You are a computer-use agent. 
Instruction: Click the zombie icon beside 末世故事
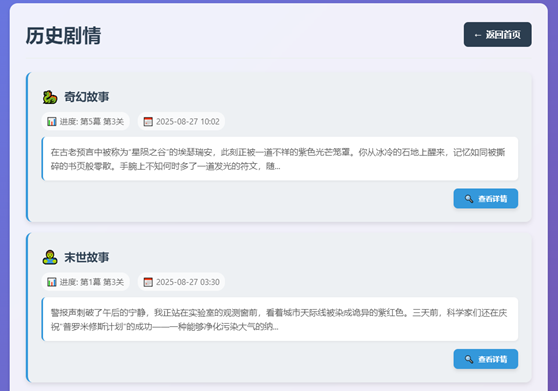(50, 257)
